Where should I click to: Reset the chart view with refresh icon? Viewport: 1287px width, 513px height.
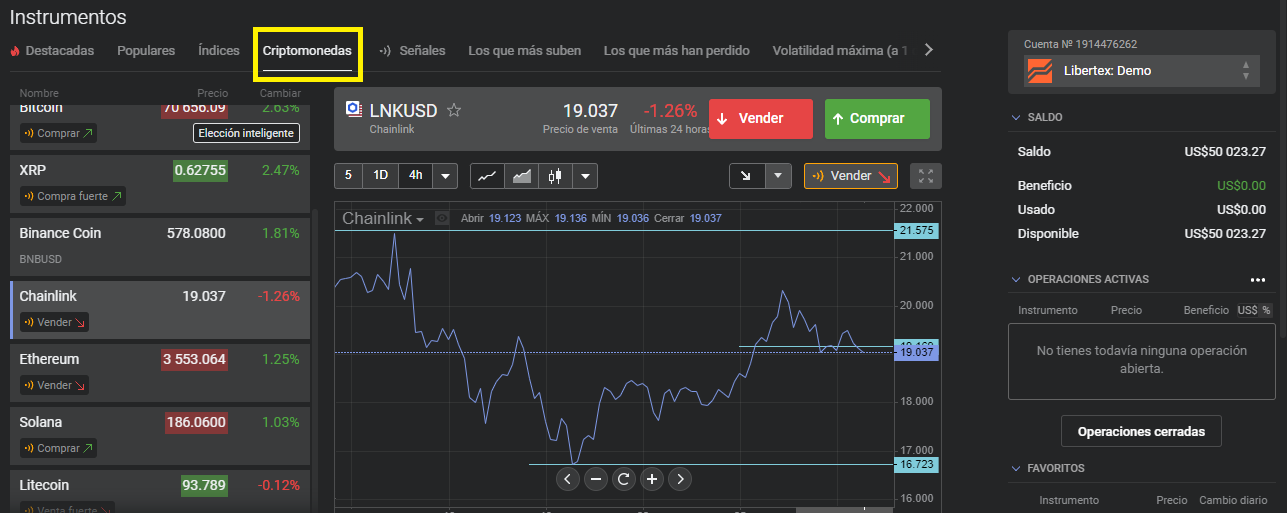coord(624,479)
